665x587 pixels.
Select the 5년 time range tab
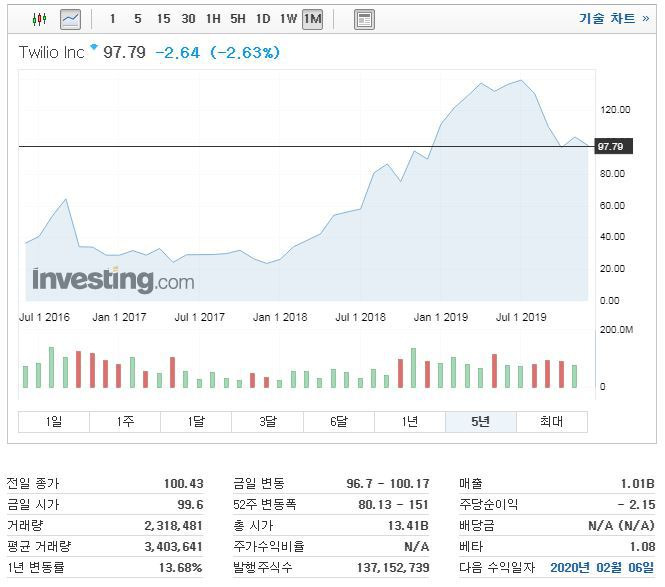[481, 422]
